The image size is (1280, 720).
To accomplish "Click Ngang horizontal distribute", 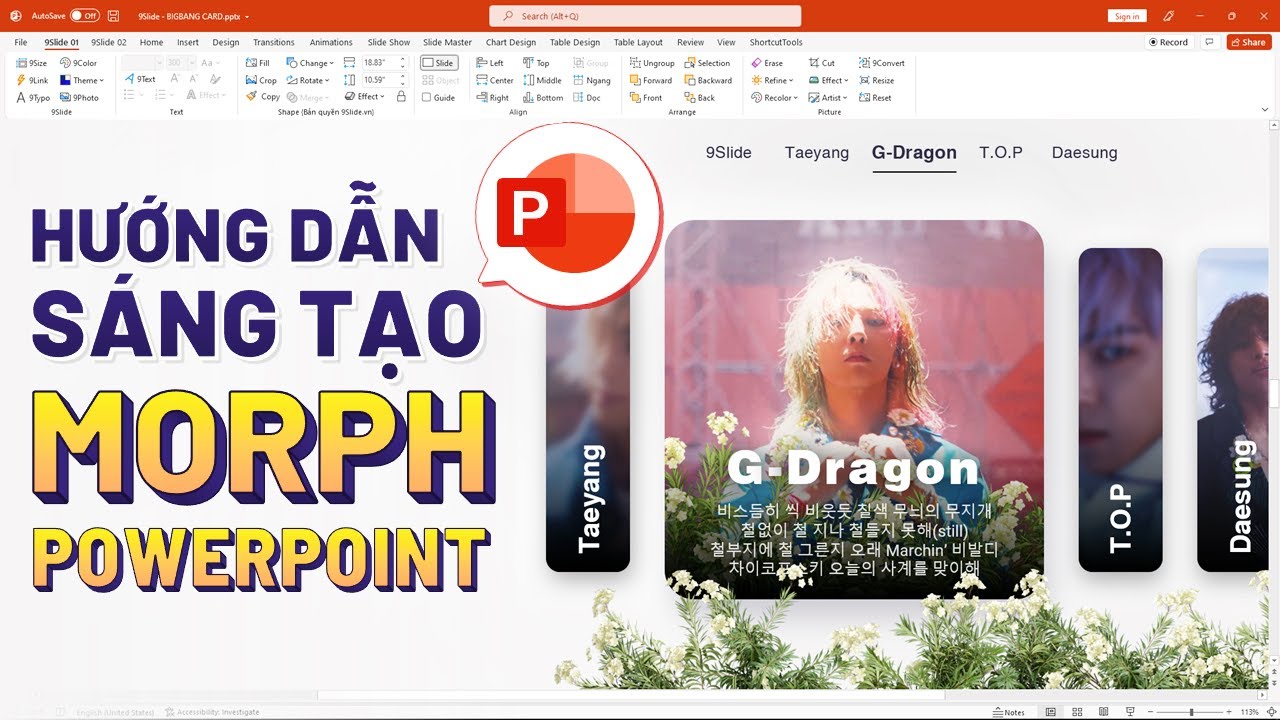I will click(x=591, y=80).
